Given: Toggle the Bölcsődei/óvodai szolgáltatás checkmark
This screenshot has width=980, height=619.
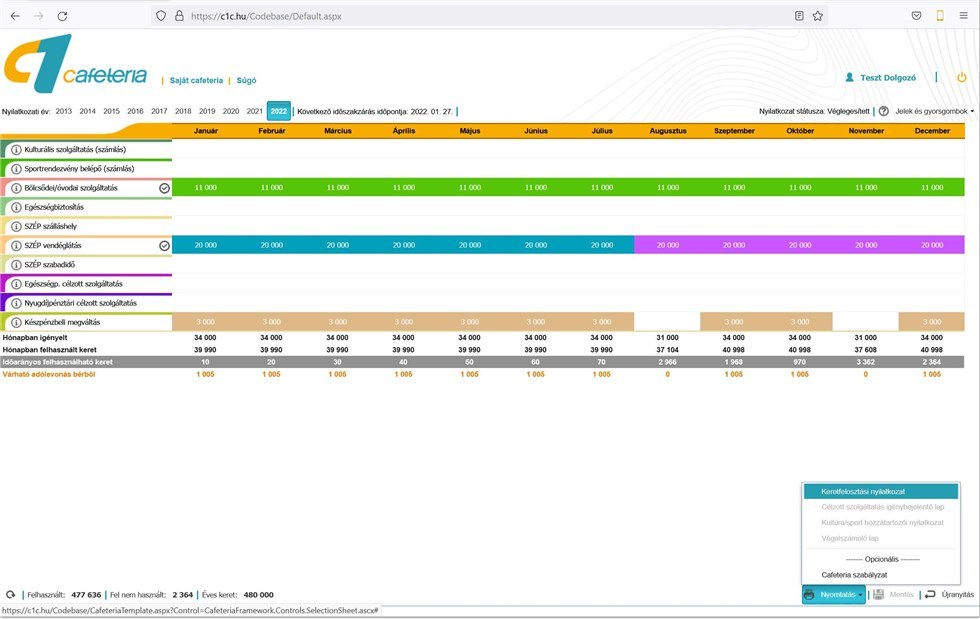Looking at the screenshot, I should click(164, 188).
